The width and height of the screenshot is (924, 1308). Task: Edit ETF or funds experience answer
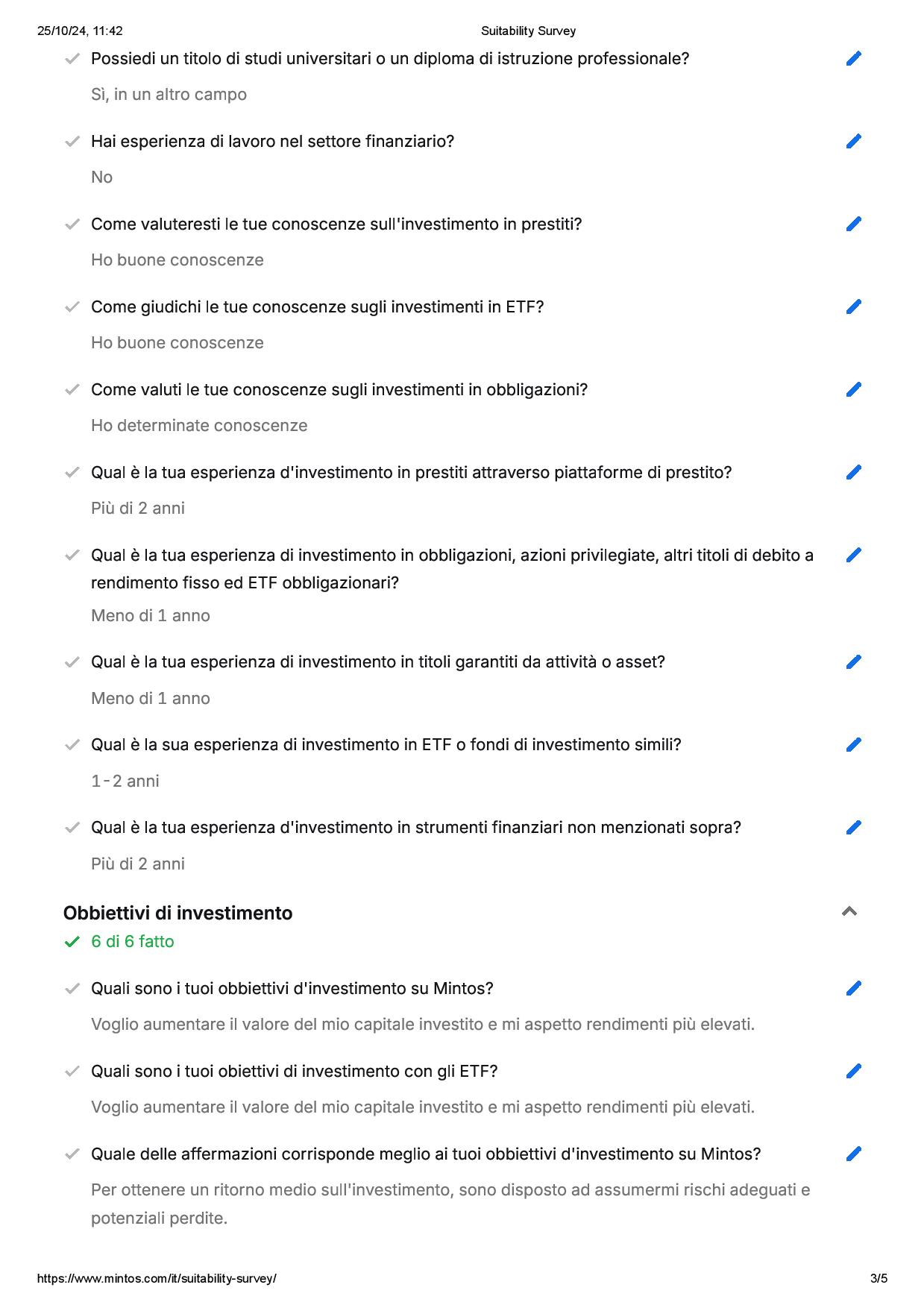pos(854,745)
